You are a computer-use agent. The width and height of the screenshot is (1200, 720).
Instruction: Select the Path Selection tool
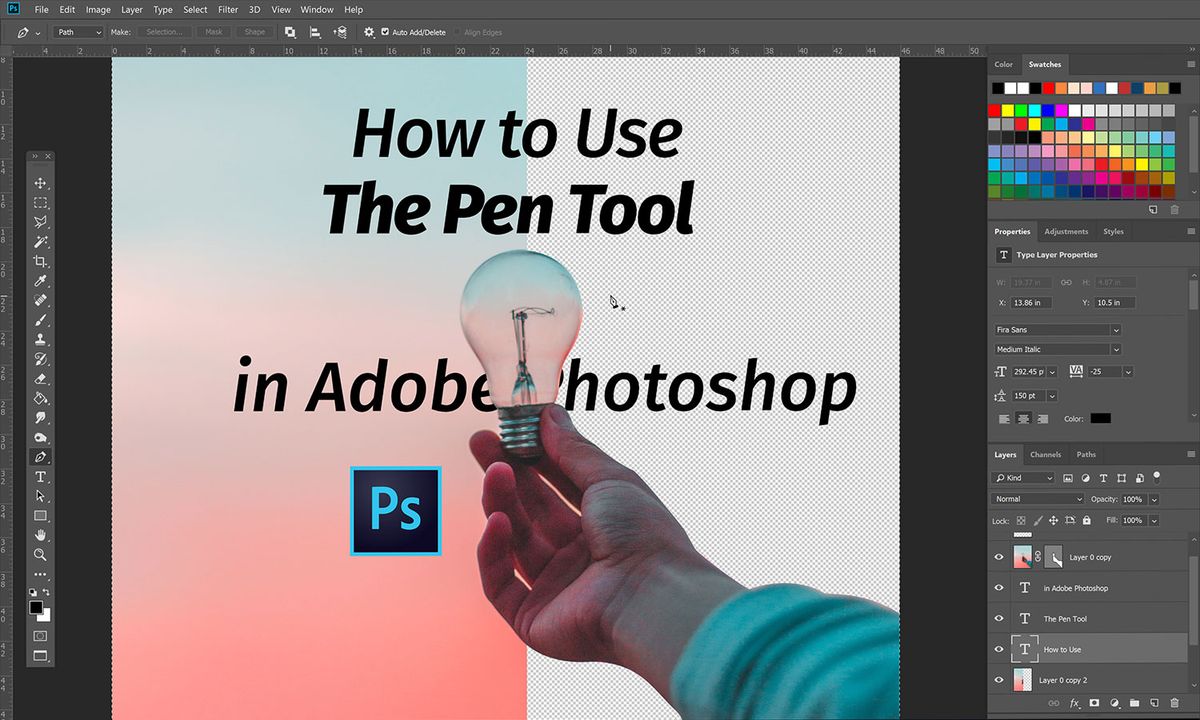coord(41,496)
